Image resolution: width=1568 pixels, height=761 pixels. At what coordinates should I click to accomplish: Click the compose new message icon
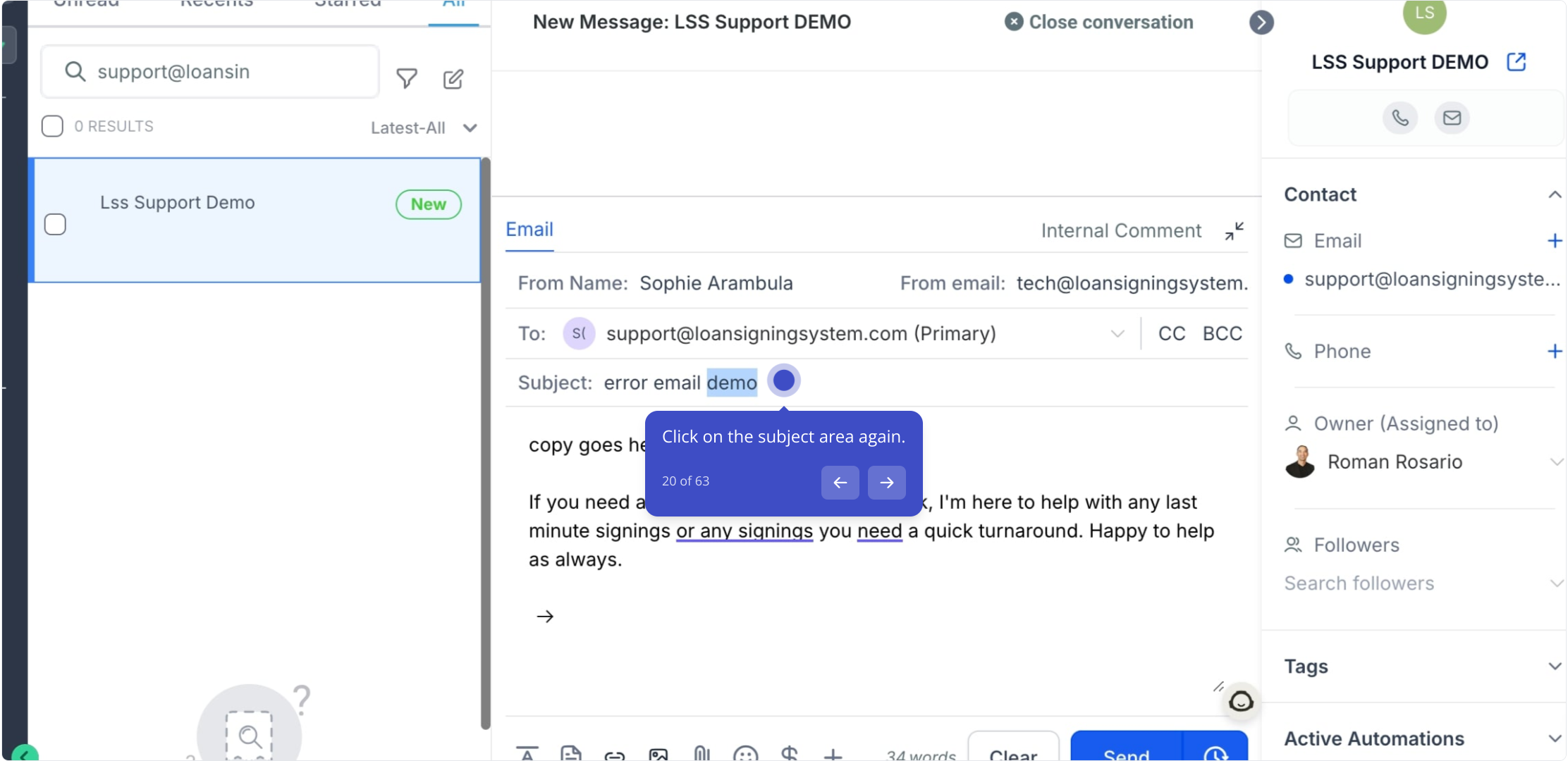coord(453,79)
